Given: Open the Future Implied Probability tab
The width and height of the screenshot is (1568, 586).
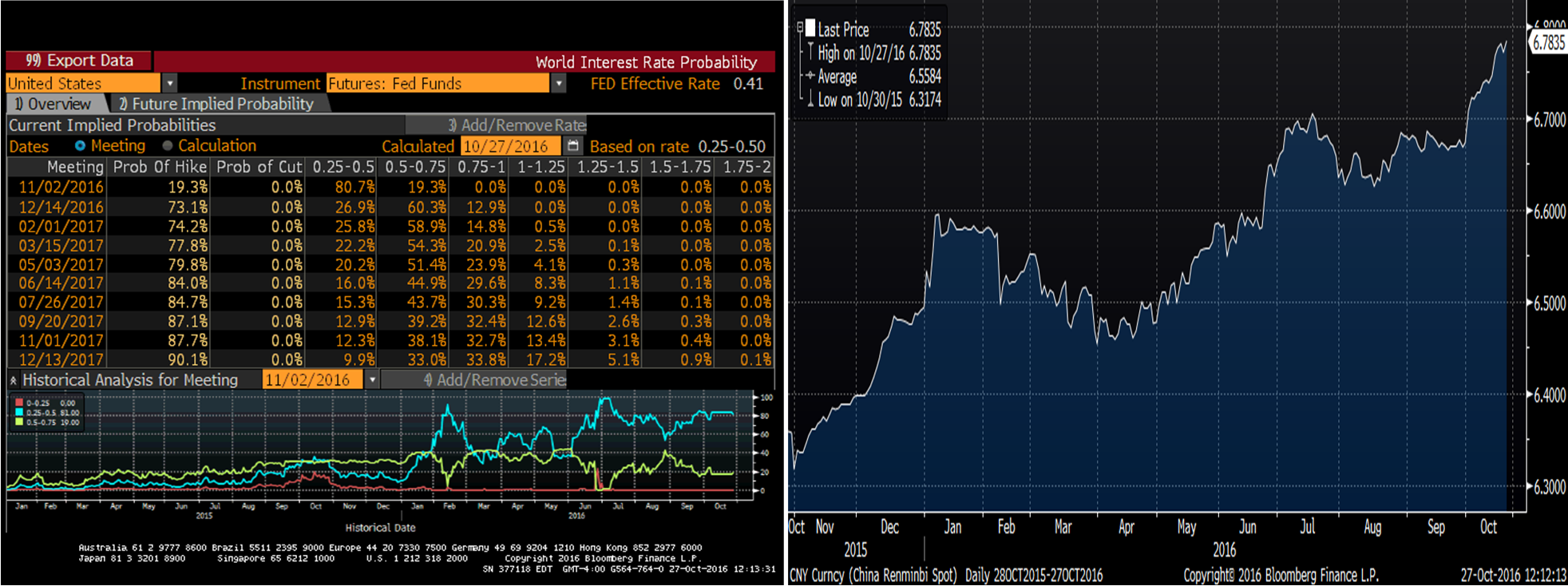Looking at the screenshot, I should click(x=217, y=104).
